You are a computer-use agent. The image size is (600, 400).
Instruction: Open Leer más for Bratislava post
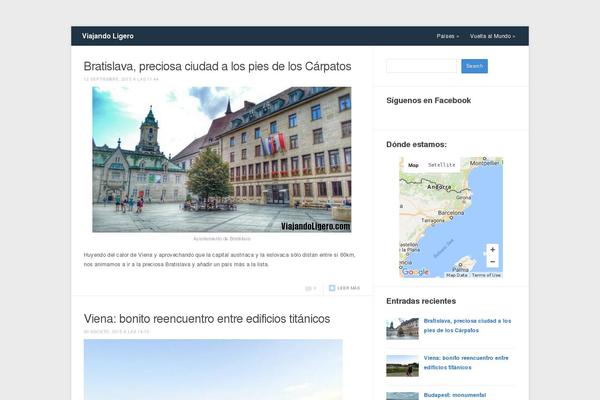(x=345, y=288)
